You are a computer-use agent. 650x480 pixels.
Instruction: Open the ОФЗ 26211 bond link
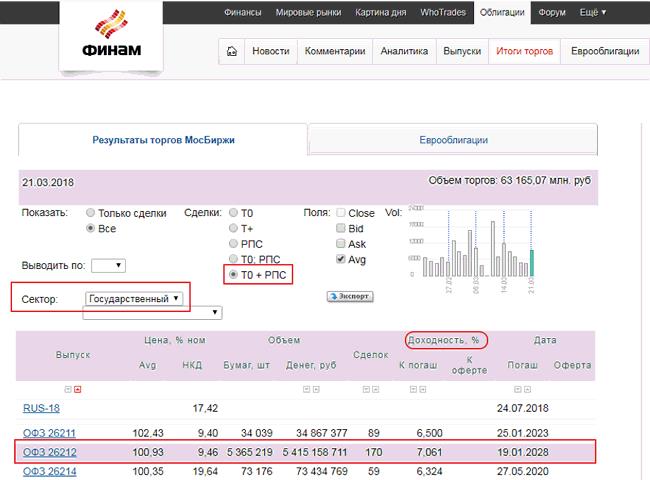click(49, 433)
